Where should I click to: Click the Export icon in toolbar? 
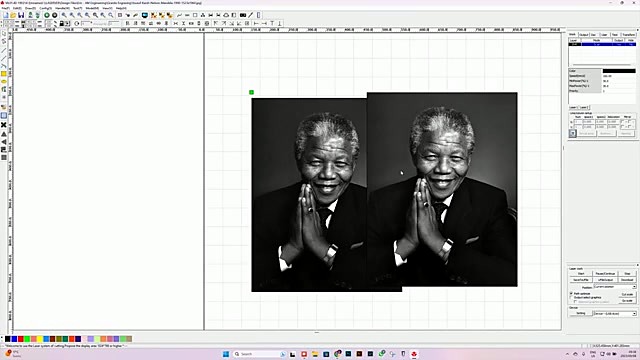[37, 15]
